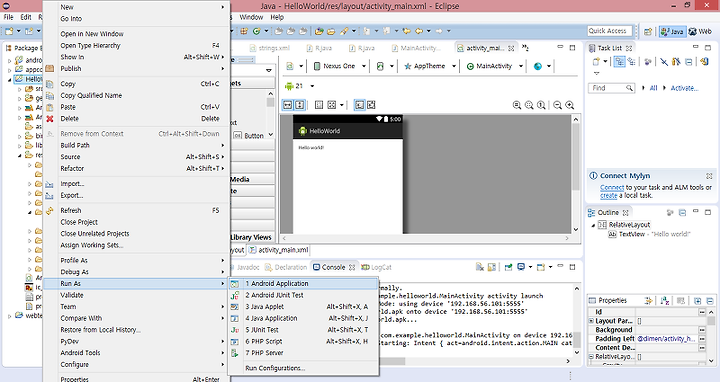Click Collapse All icon in Properties panel
Image resolution: width=720 pixels, height=382 pixels.
710,301
